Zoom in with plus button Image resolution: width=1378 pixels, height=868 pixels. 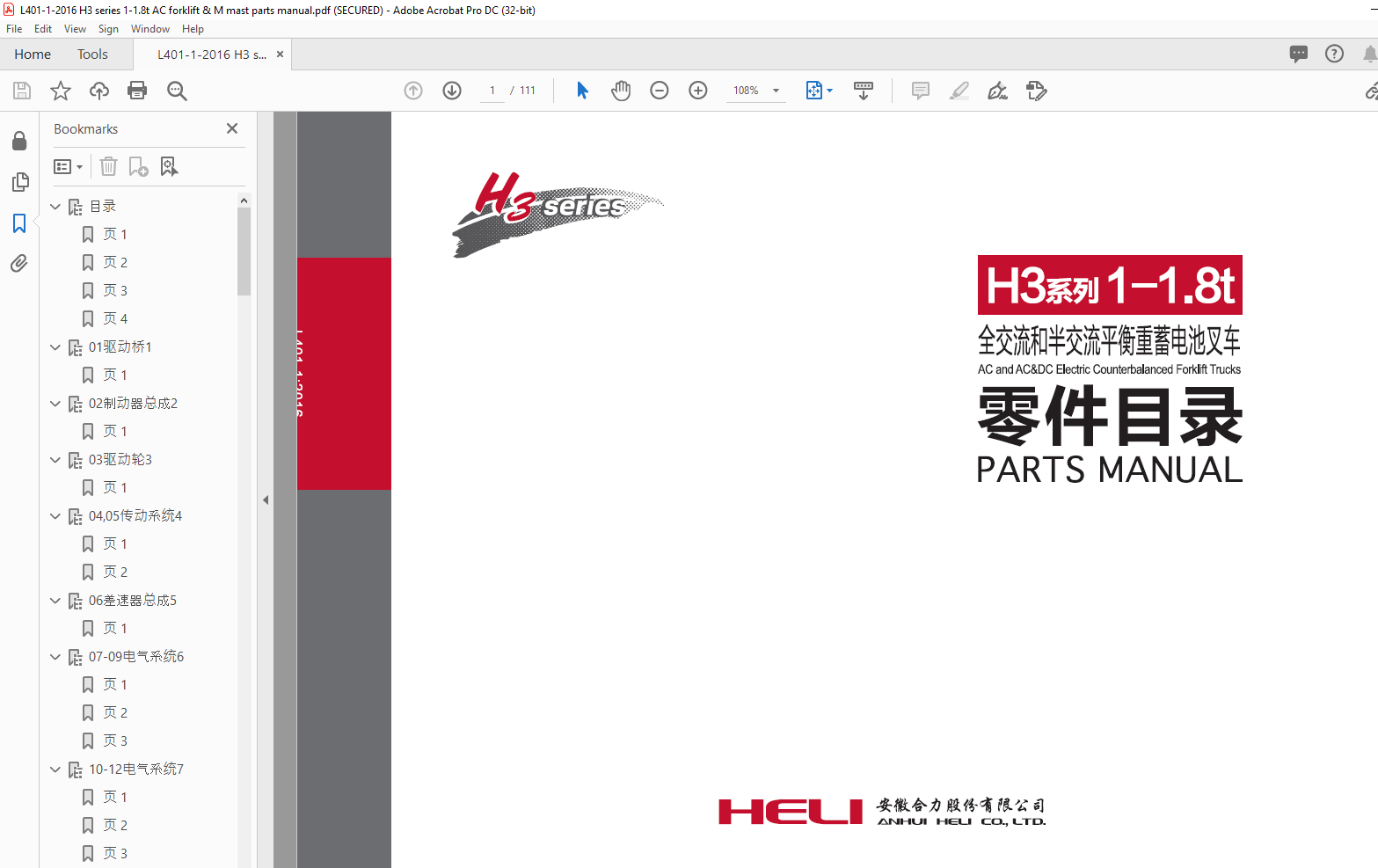pos(698,91)
